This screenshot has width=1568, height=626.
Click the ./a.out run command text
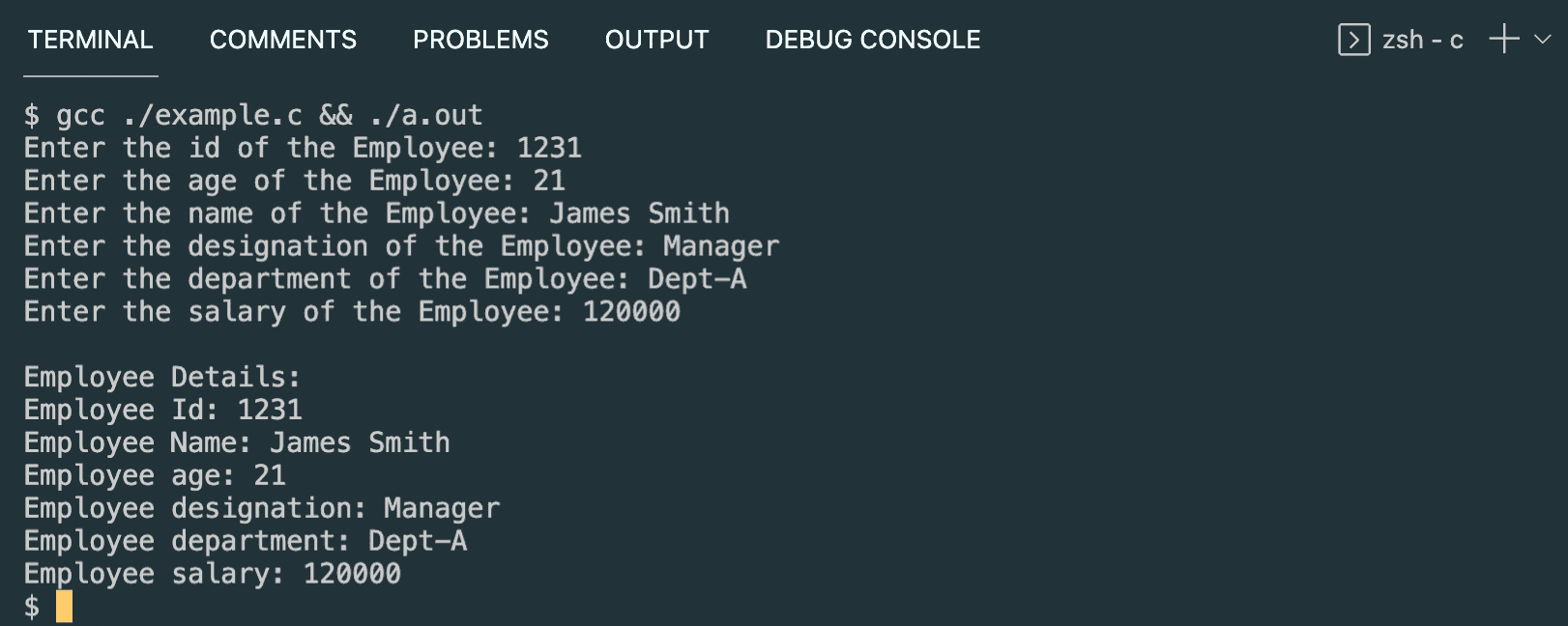tap(425, 115)
